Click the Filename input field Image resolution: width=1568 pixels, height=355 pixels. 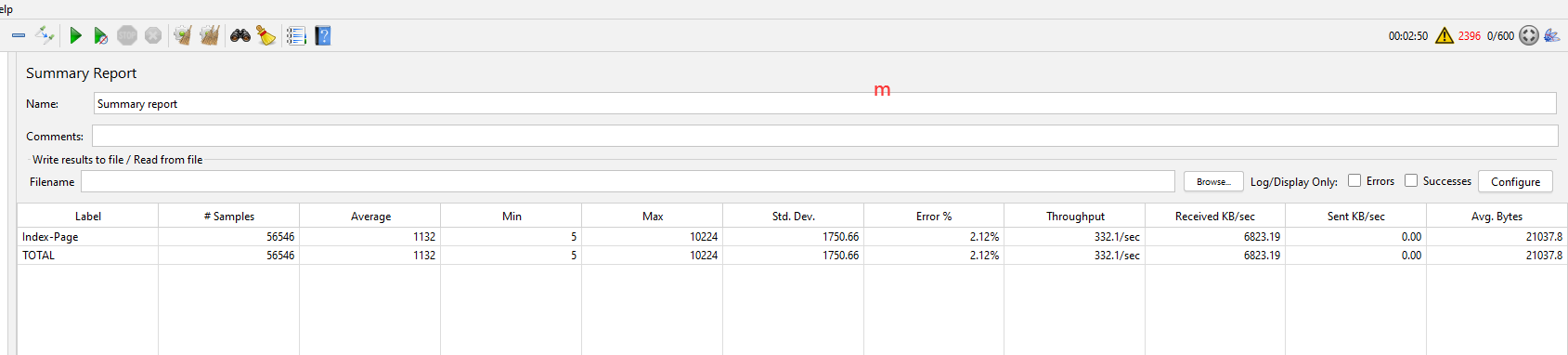[x=628, y=181]
